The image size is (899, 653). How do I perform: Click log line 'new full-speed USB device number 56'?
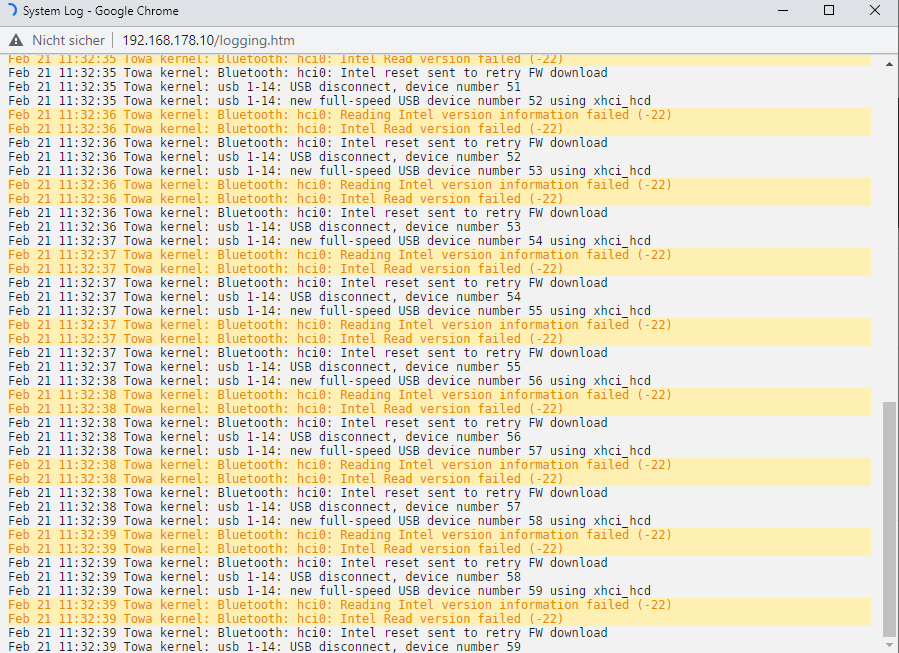coord(330,381)
